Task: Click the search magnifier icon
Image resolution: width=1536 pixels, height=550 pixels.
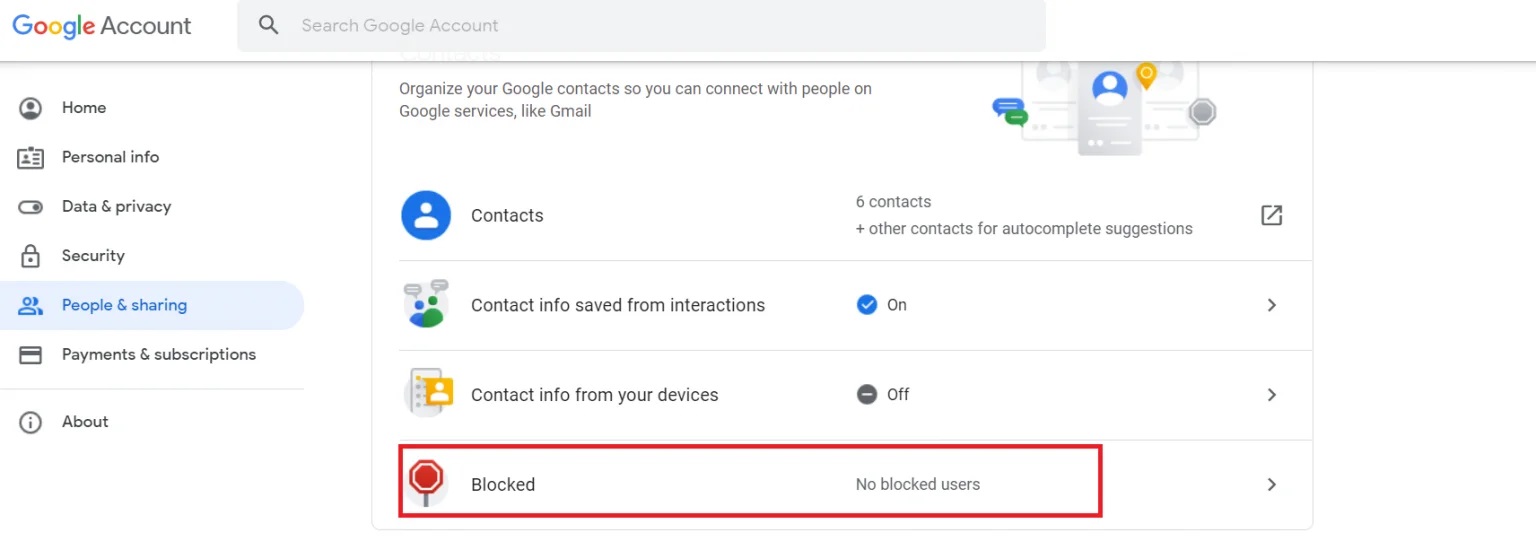Action: 268,25
